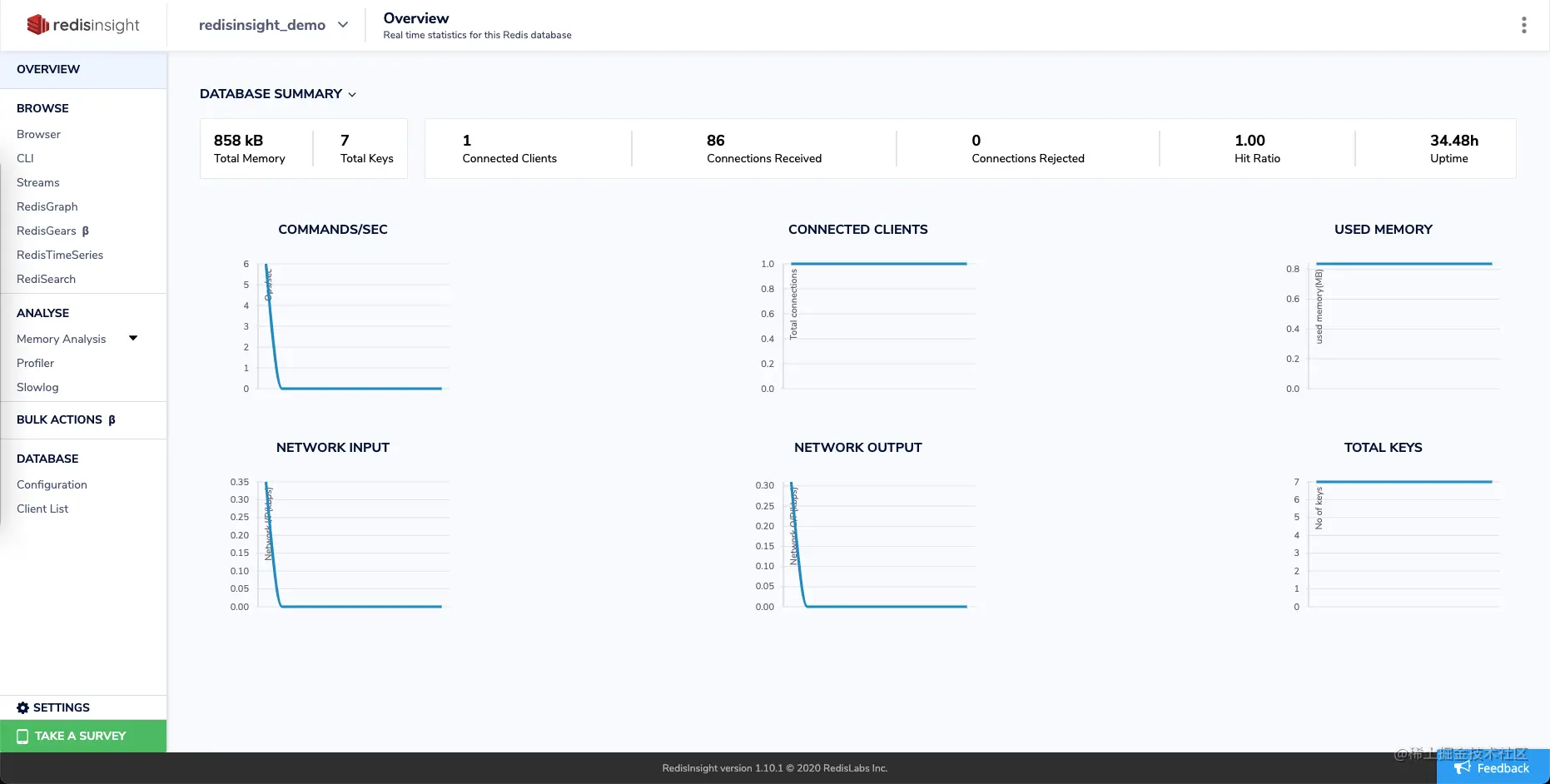This screenshot has width=1550, height=784.
Task: Click the ANALYSE section header
Action: (42, 313)
